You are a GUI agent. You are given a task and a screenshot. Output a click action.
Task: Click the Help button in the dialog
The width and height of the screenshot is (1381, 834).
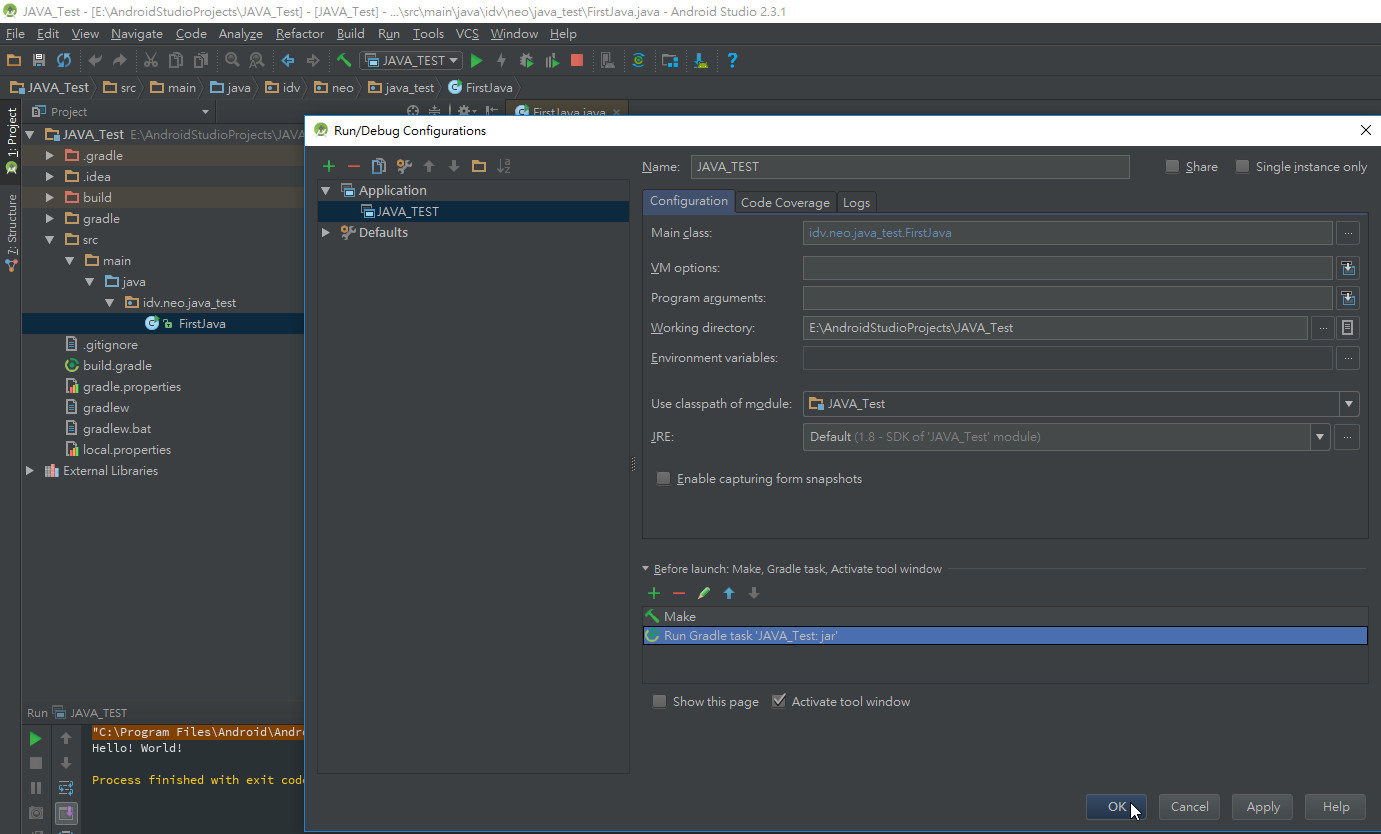coord(1336,807)
